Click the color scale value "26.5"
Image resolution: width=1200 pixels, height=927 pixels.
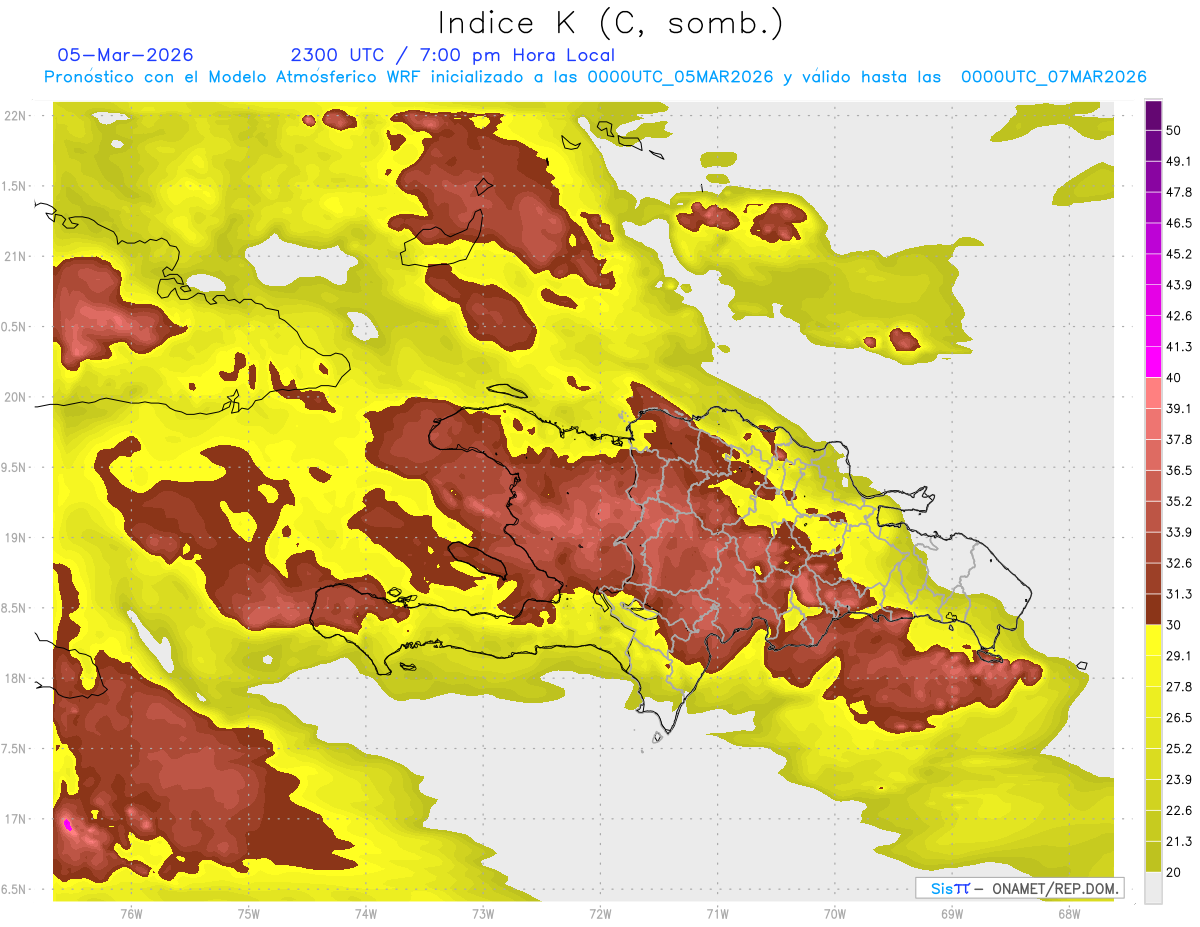(1179, 718)
